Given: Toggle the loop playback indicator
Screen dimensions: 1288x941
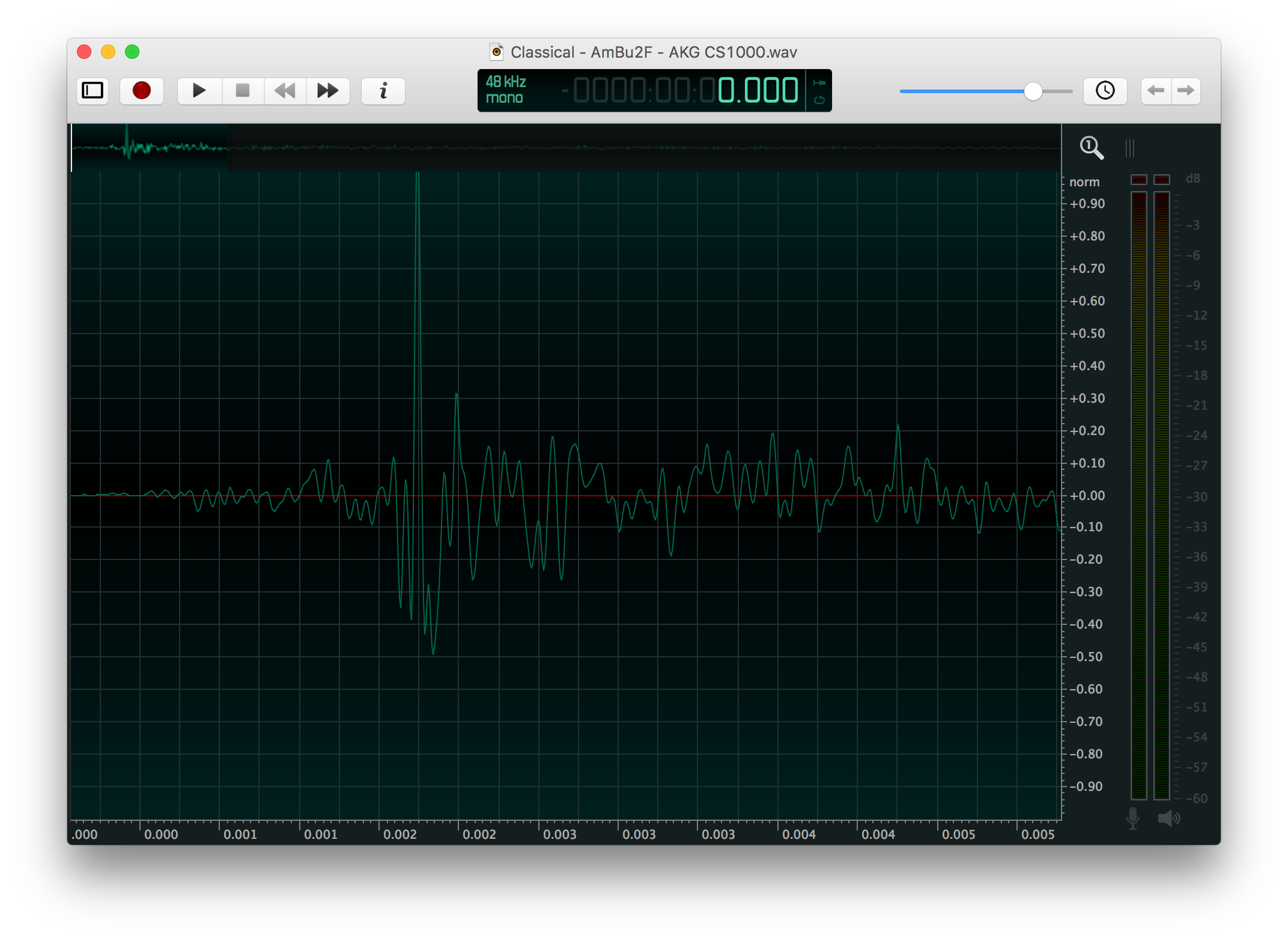Looking at the screenshot, I should (x=819, y=100).
